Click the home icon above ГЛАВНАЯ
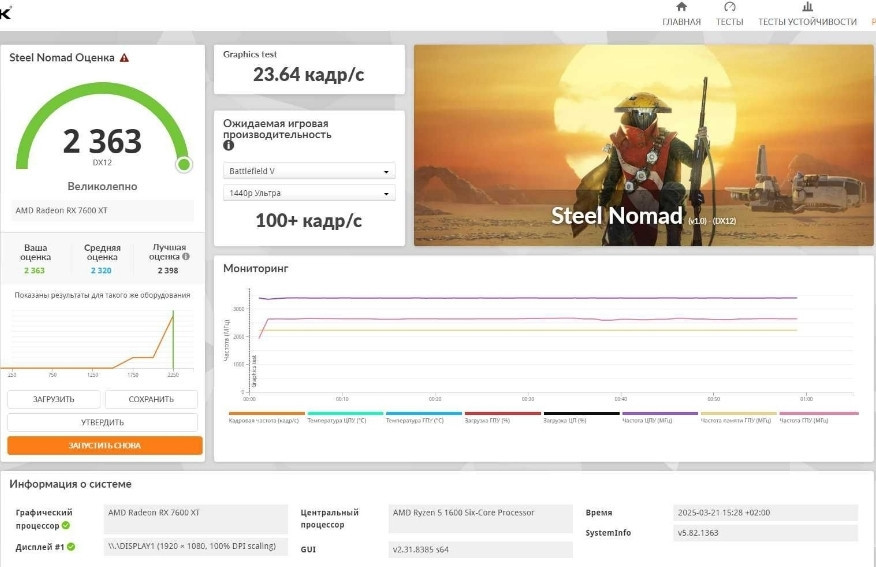876x567 pixels. [682, 7]
